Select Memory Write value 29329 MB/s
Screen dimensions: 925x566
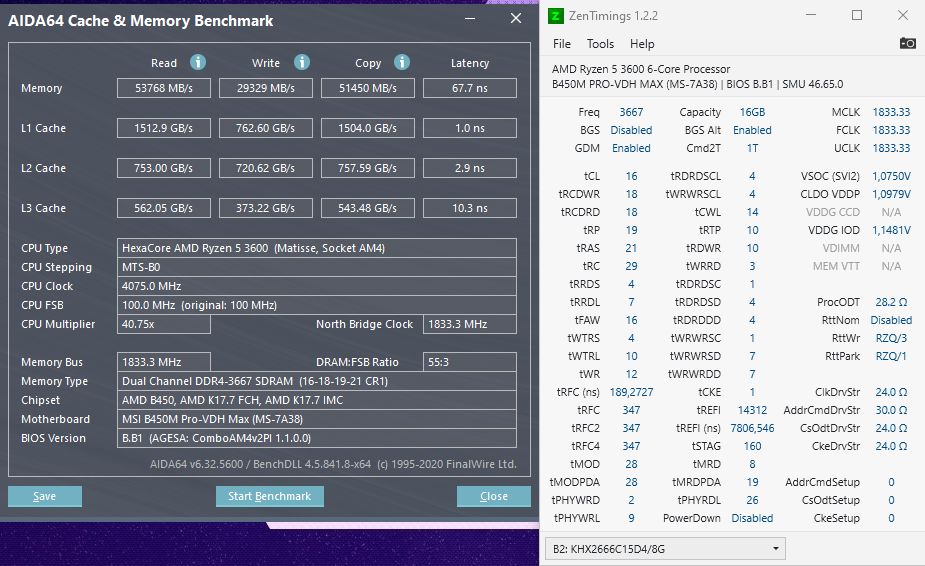point(265,88)
